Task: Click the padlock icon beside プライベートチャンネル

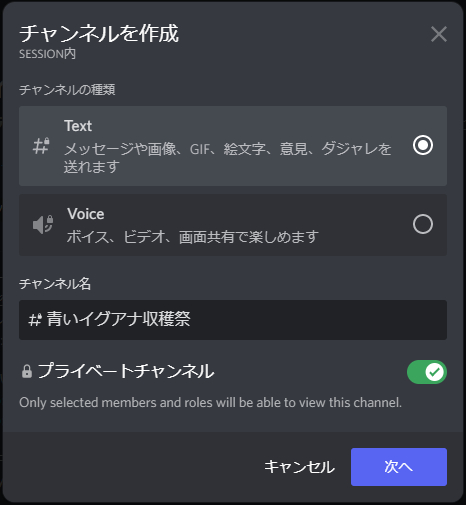Action: pyautogui.click(x=27, y=371)
